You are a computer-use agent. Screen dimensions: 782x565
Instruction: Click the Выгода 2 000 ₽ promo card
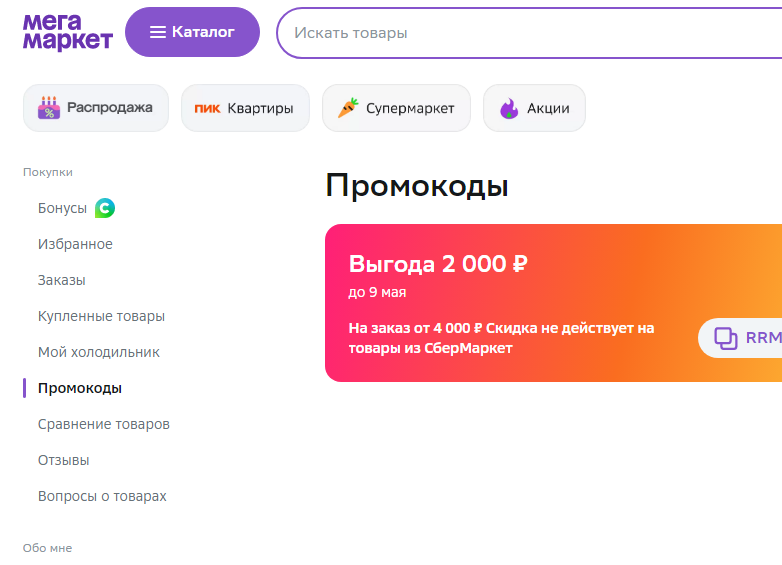pos(554,303)
